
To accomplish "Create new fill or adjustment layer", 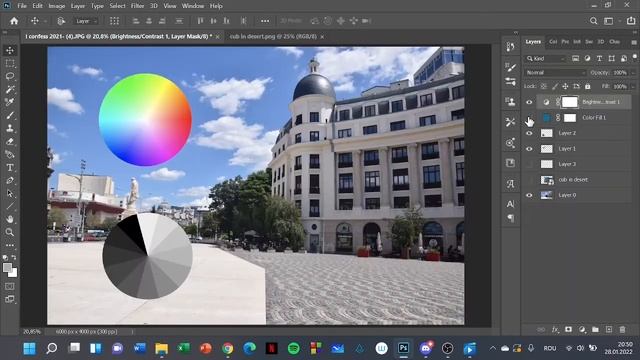I will [x=582, y=329].
